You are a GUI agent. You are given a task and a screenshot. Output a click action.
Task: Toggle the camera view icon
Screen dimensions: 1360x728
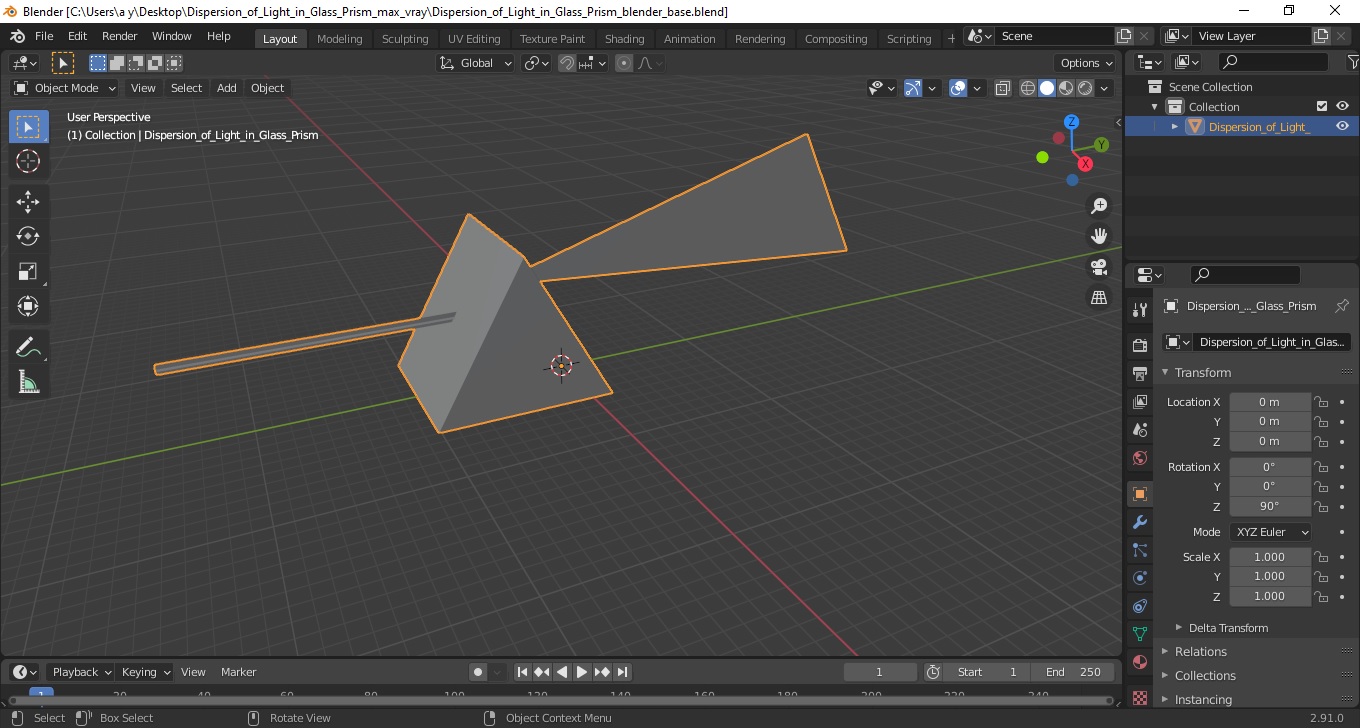(x=1099, y=267)
